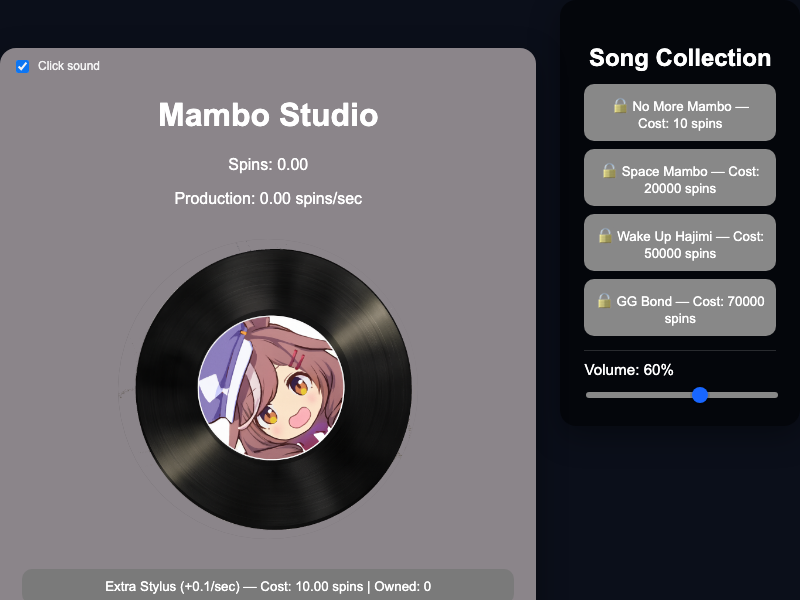Image resolution: width=800 pixels, height=600 pixels.
Task: Click the blue volume slider handle
Action: click(x=700, y=395)
